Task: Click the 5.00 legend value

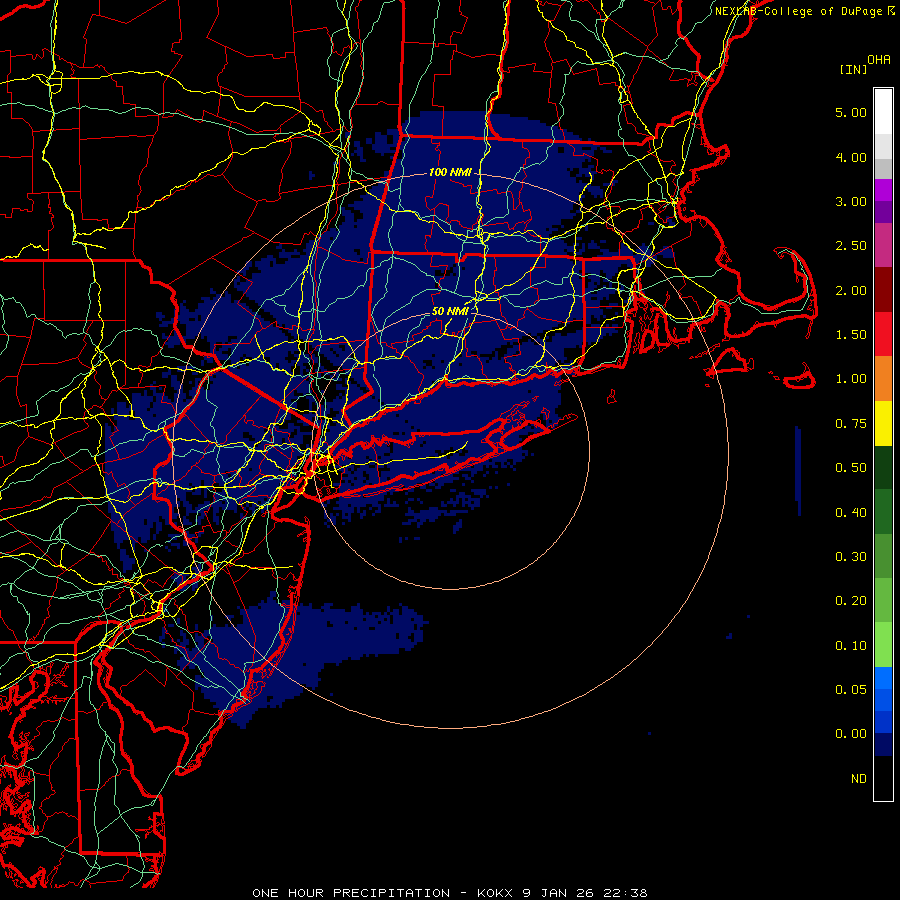Action: tap(851, 112)
